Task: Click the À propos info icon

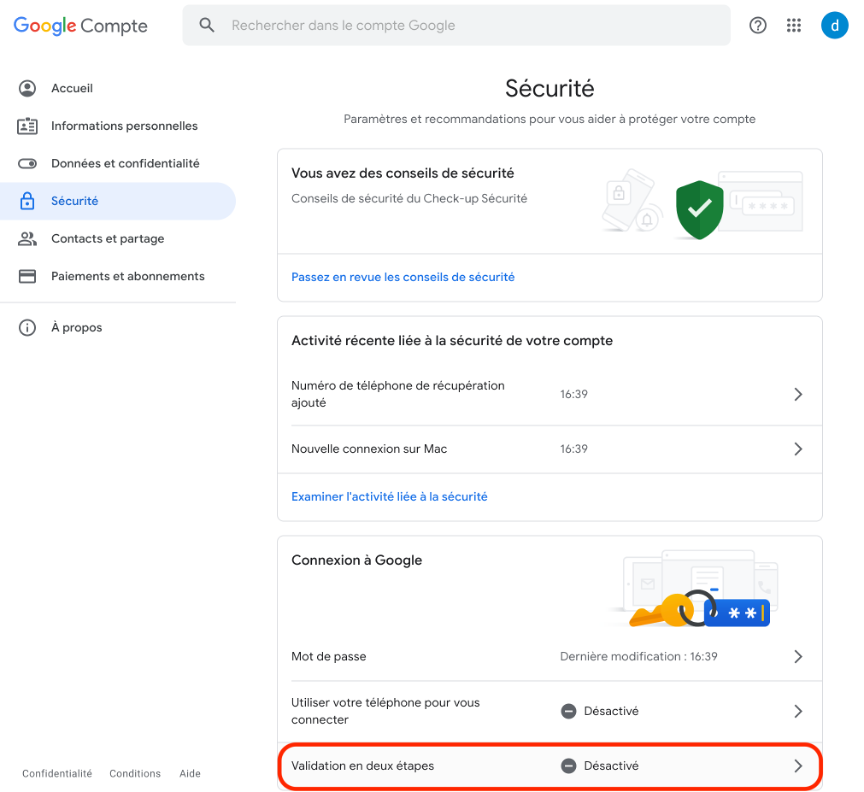Action: coord(27,327)
